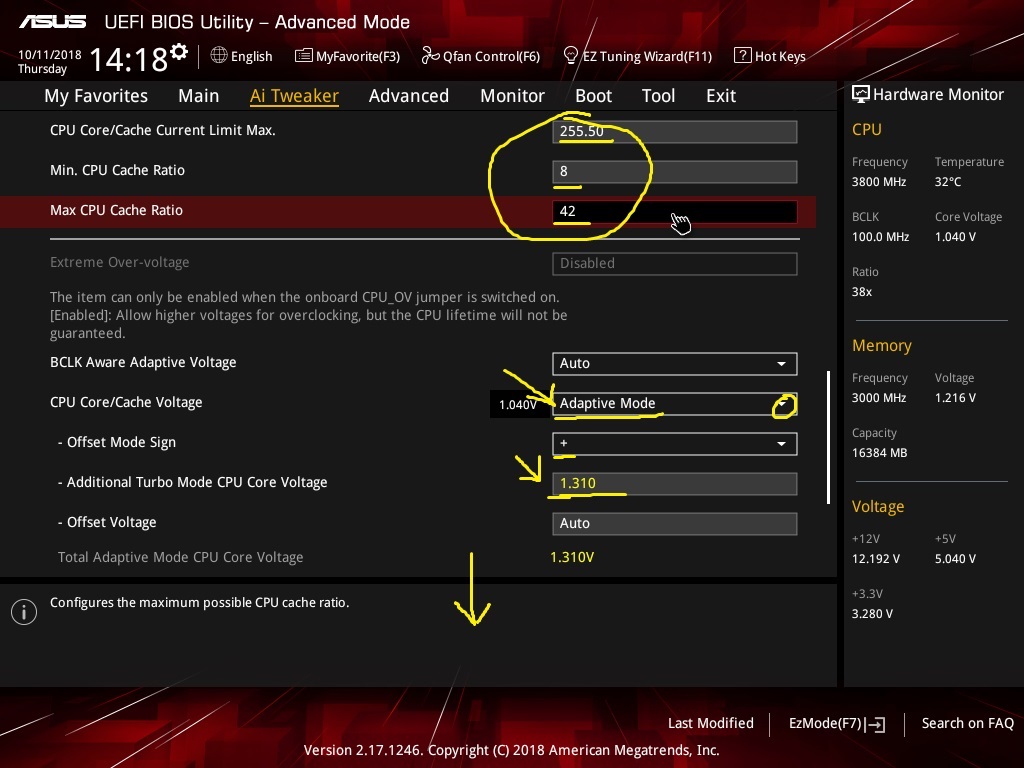The height and width of the screenshot is (768, 1024).
Task: Select the Extreme Over-voltage label
Action: 120,263
